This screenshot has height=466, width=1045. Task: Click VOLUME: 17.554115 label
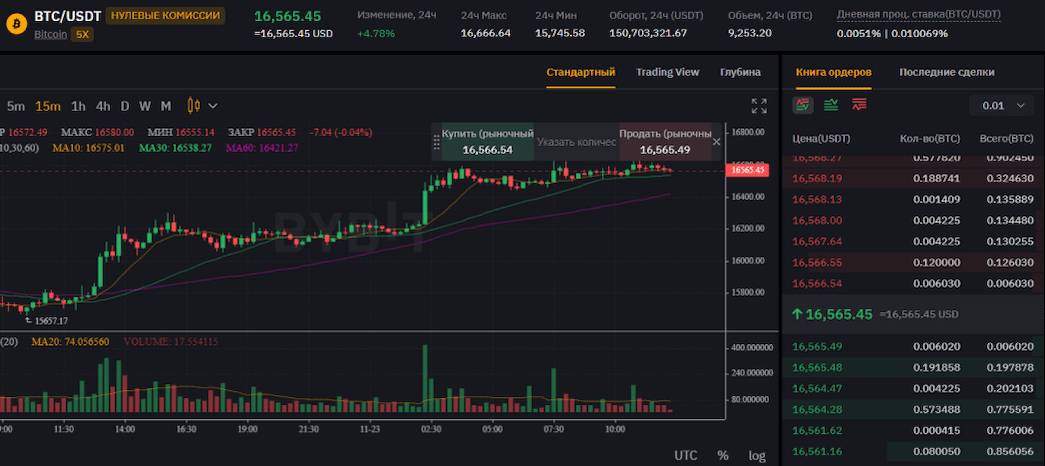pos(171,341)
